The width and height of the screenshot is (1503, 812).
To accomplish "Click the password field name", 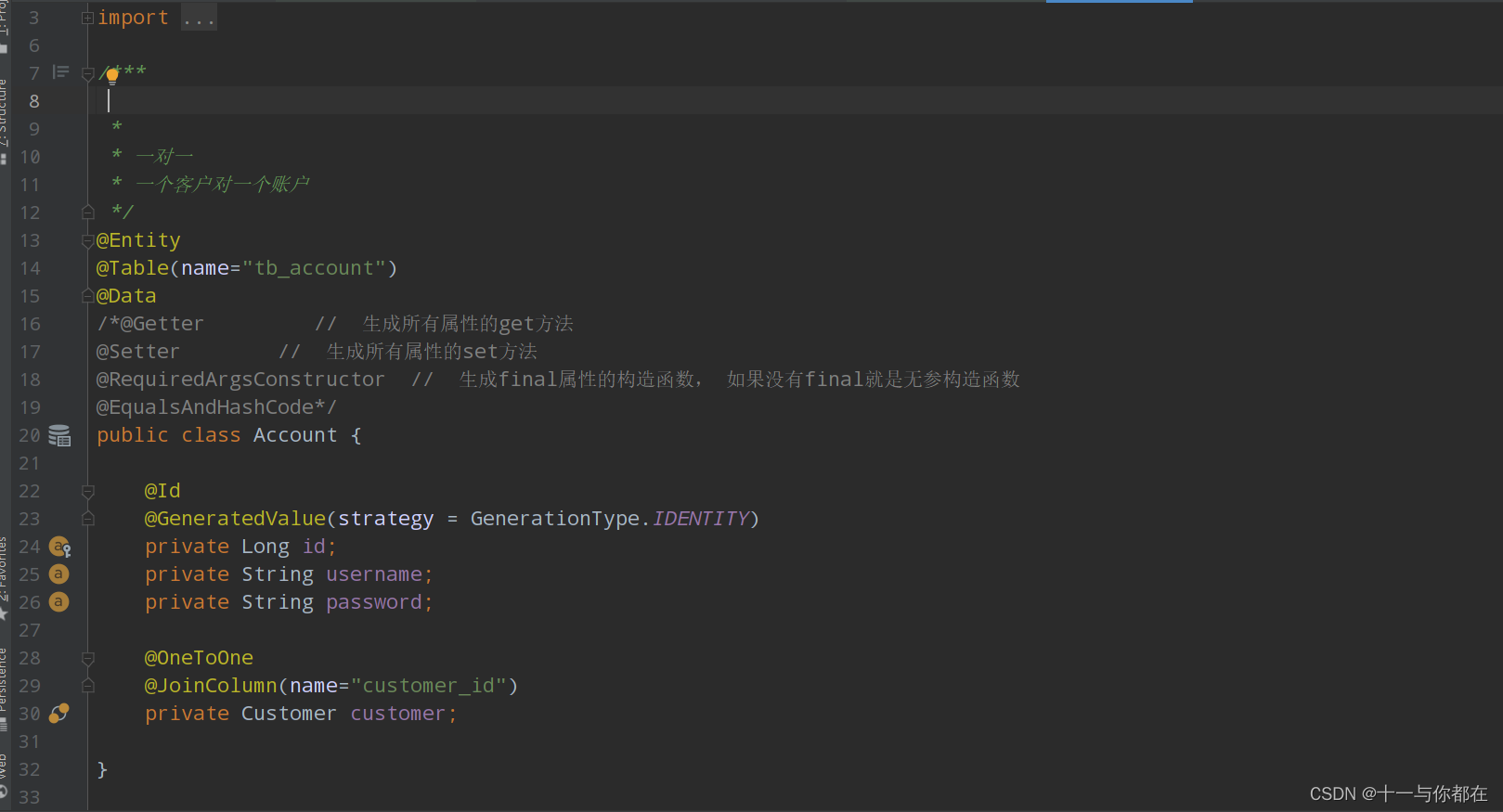I will pos(374,602).
